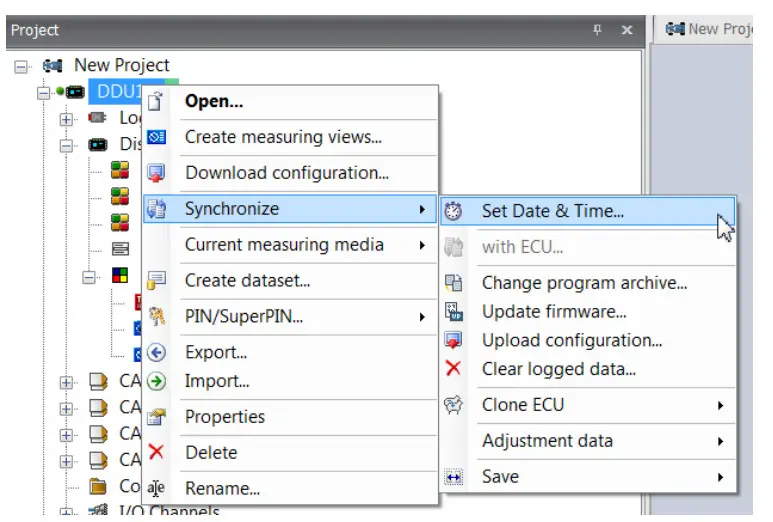Click the Properties icon in context menu
This screenshot has width=773, height=522.
[156, 417]
